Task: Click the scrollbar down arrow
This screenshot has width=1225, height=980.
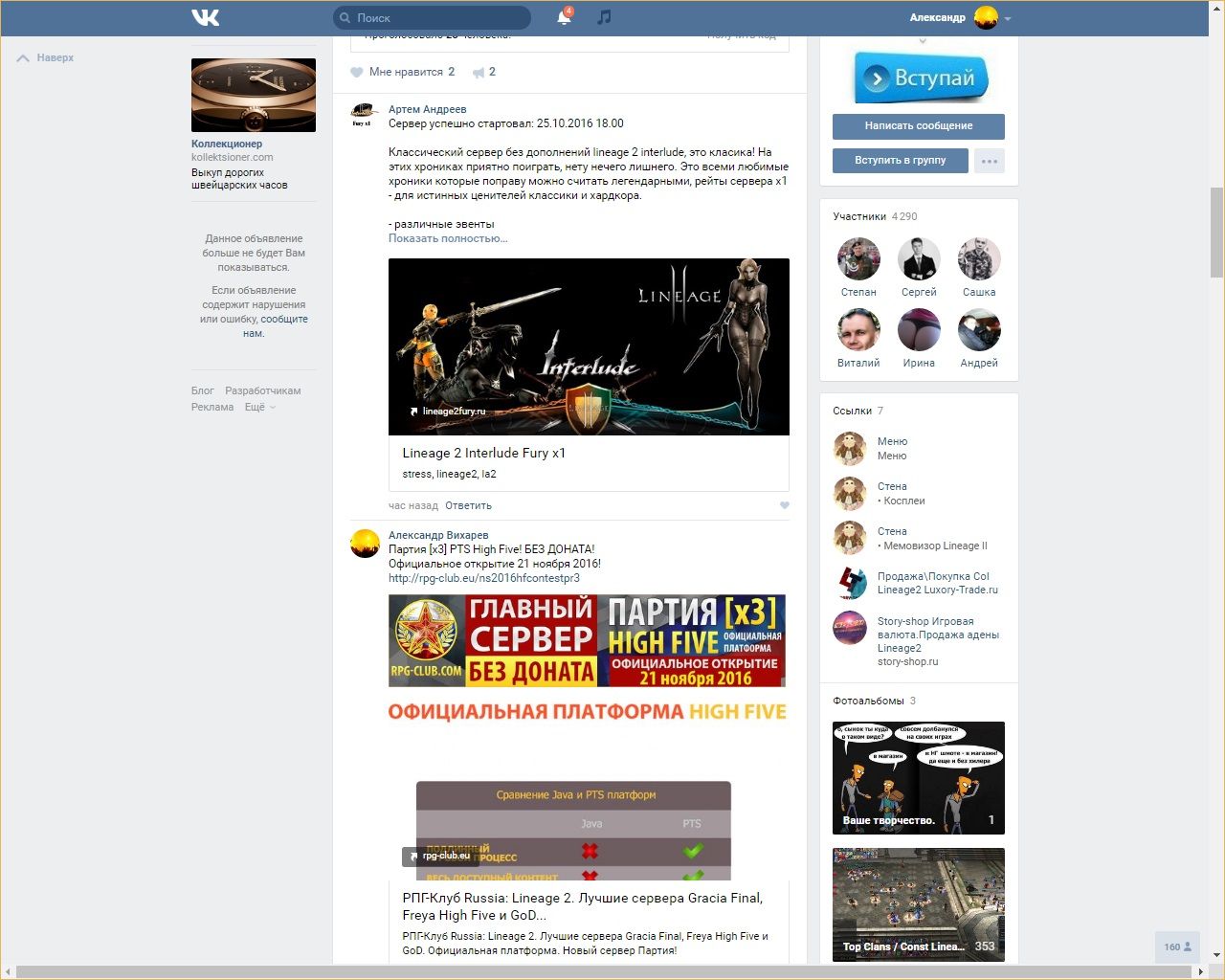Action: [1217, 954]
